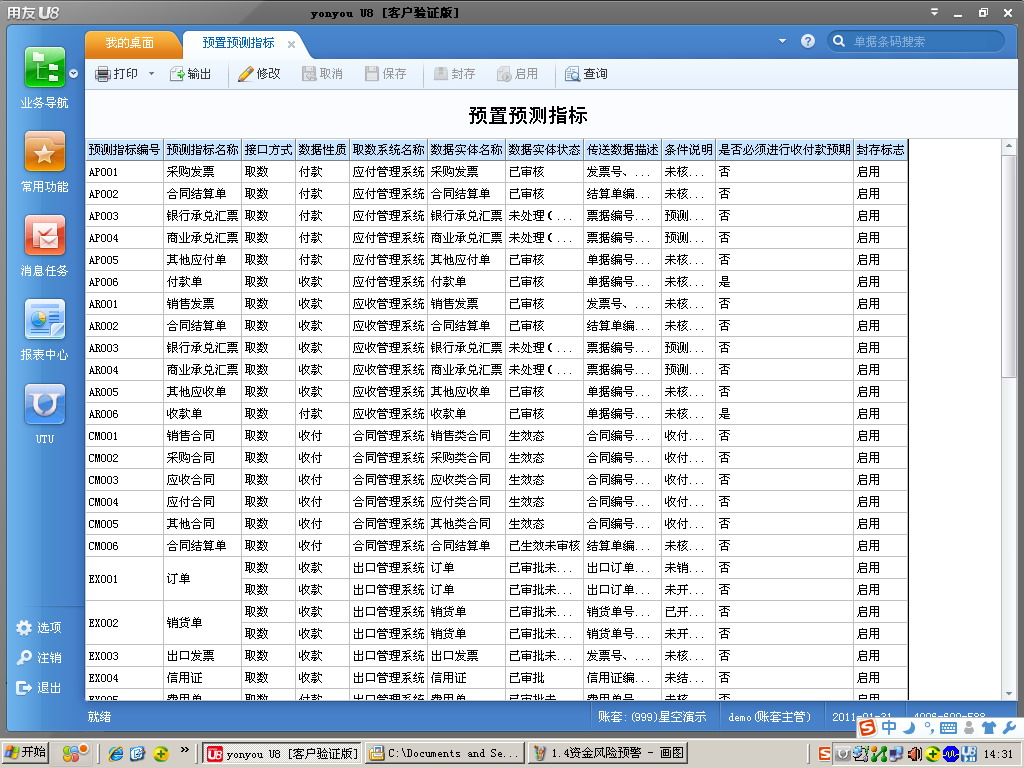
Task: Select the 预测指标名称 column header
Action: tap(202, 150)
